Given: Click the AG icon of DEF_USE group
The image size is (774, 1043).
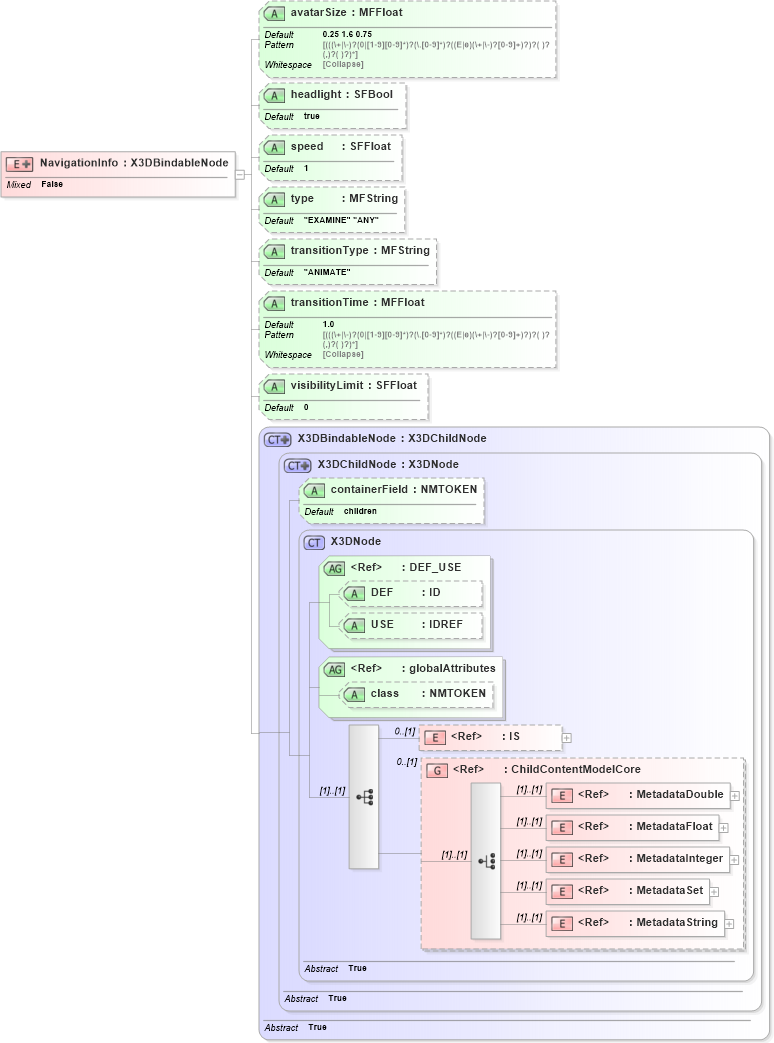Looking at the screenshot, I should [334, 569].
